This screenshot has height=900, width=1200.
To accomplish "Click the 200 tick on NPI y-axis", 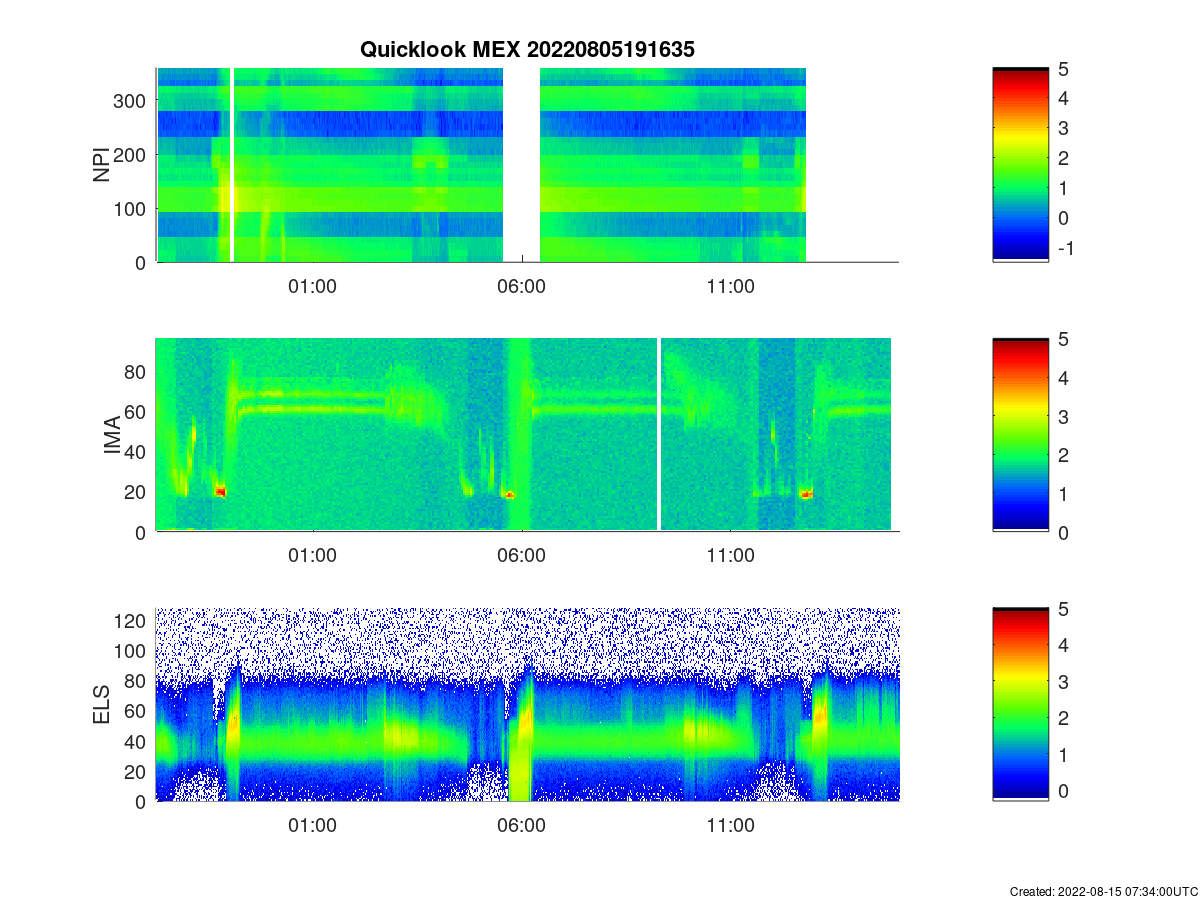I will pos(131,154).
